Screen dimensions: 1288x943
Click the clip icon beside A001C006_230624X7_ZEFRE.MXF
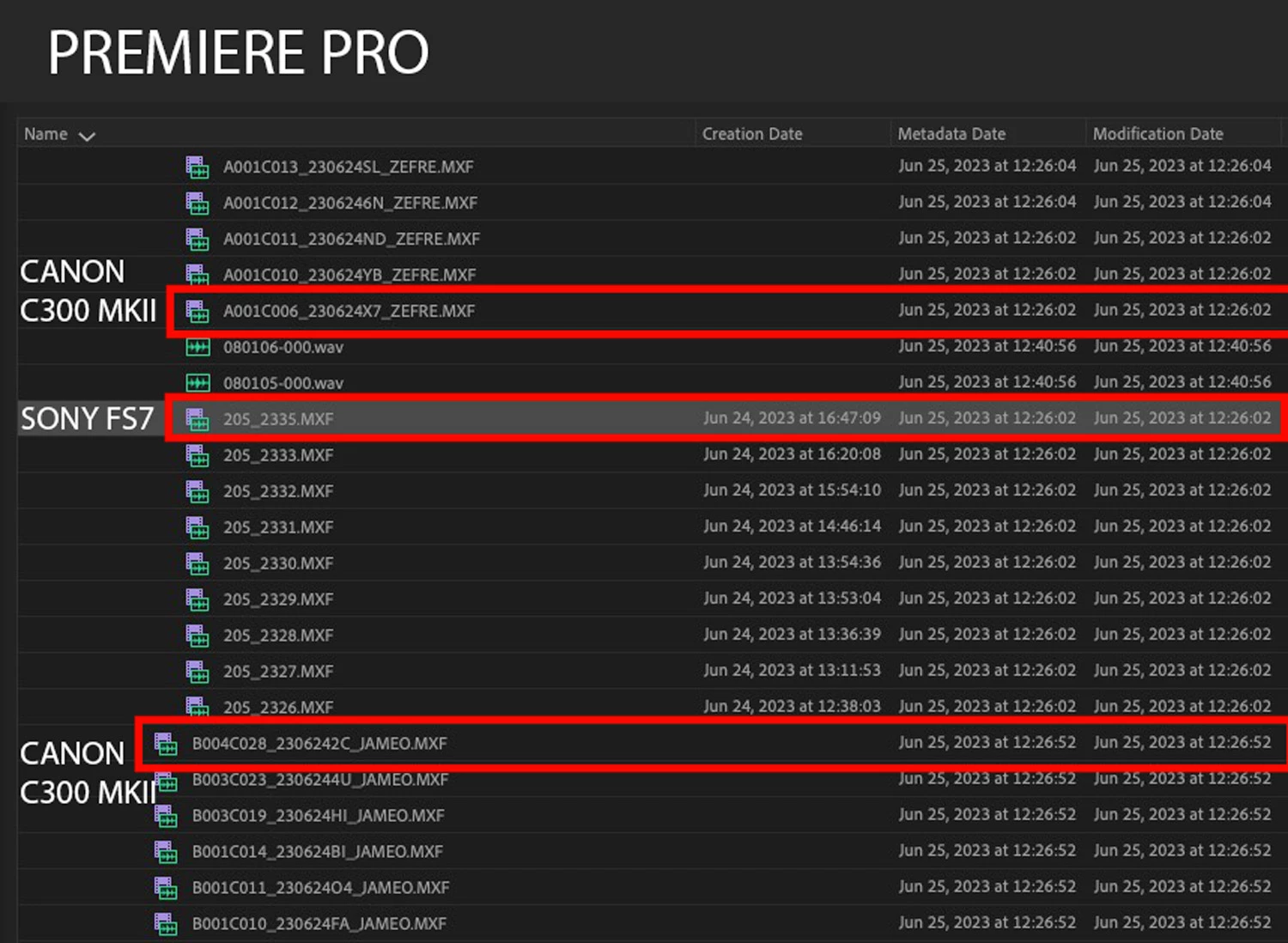(197, 311)
